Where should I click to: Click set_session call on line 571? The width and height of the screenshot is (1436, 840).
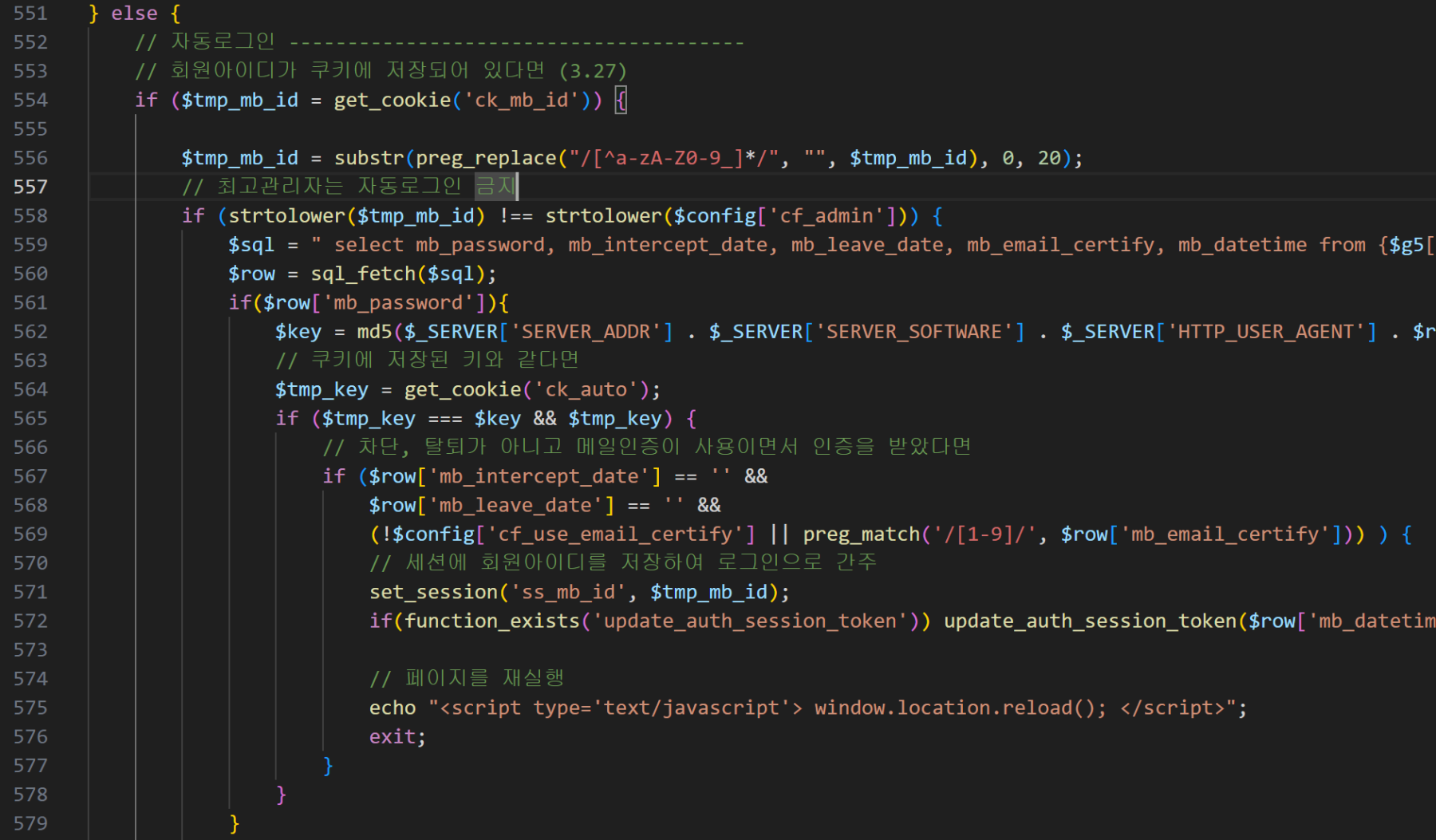pos(433,593)
